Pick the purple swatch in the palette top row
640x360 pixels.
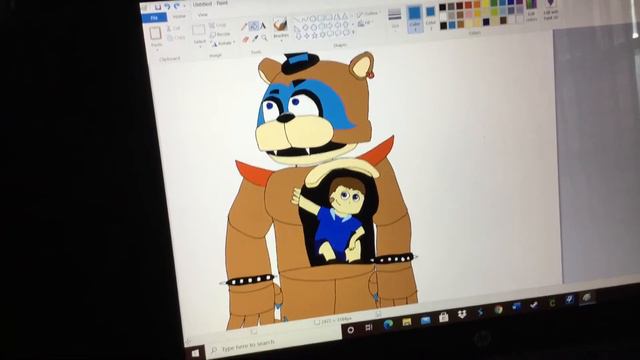tap(520, 2)
